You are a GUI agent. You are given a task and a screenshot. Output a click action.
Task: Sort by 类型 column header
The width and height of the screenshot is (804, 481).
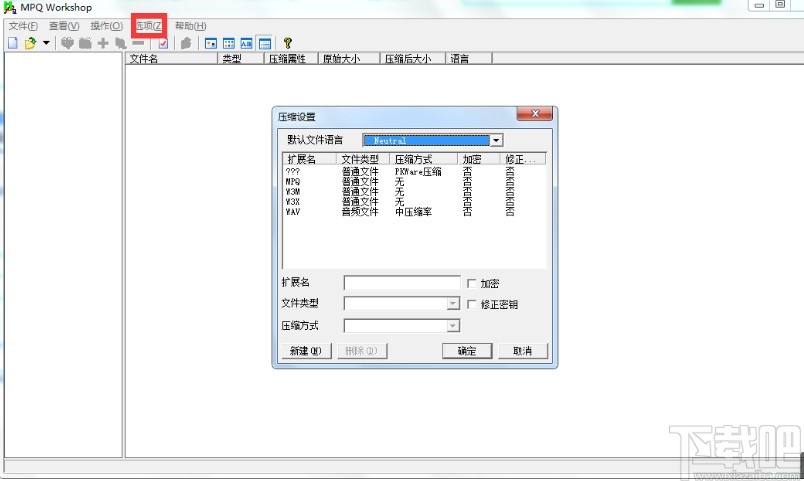coord(241,58)
